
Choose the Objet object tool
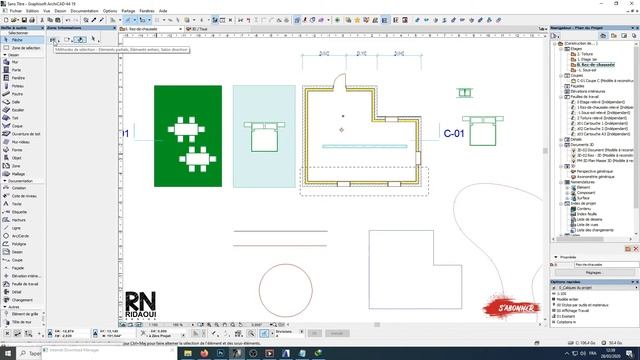pyautogui.click(x=22, y=158)
